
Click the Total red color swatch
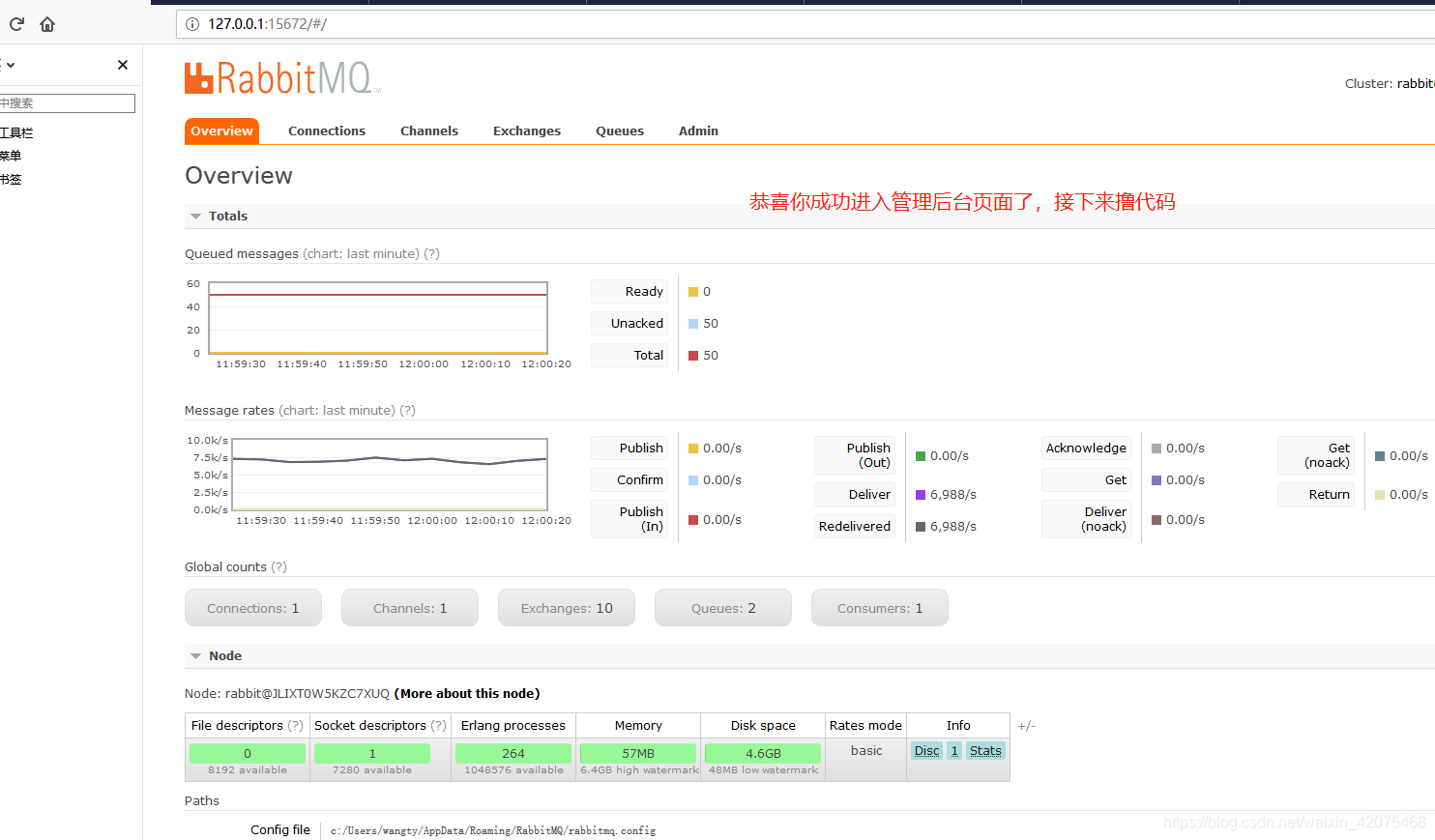693,356
